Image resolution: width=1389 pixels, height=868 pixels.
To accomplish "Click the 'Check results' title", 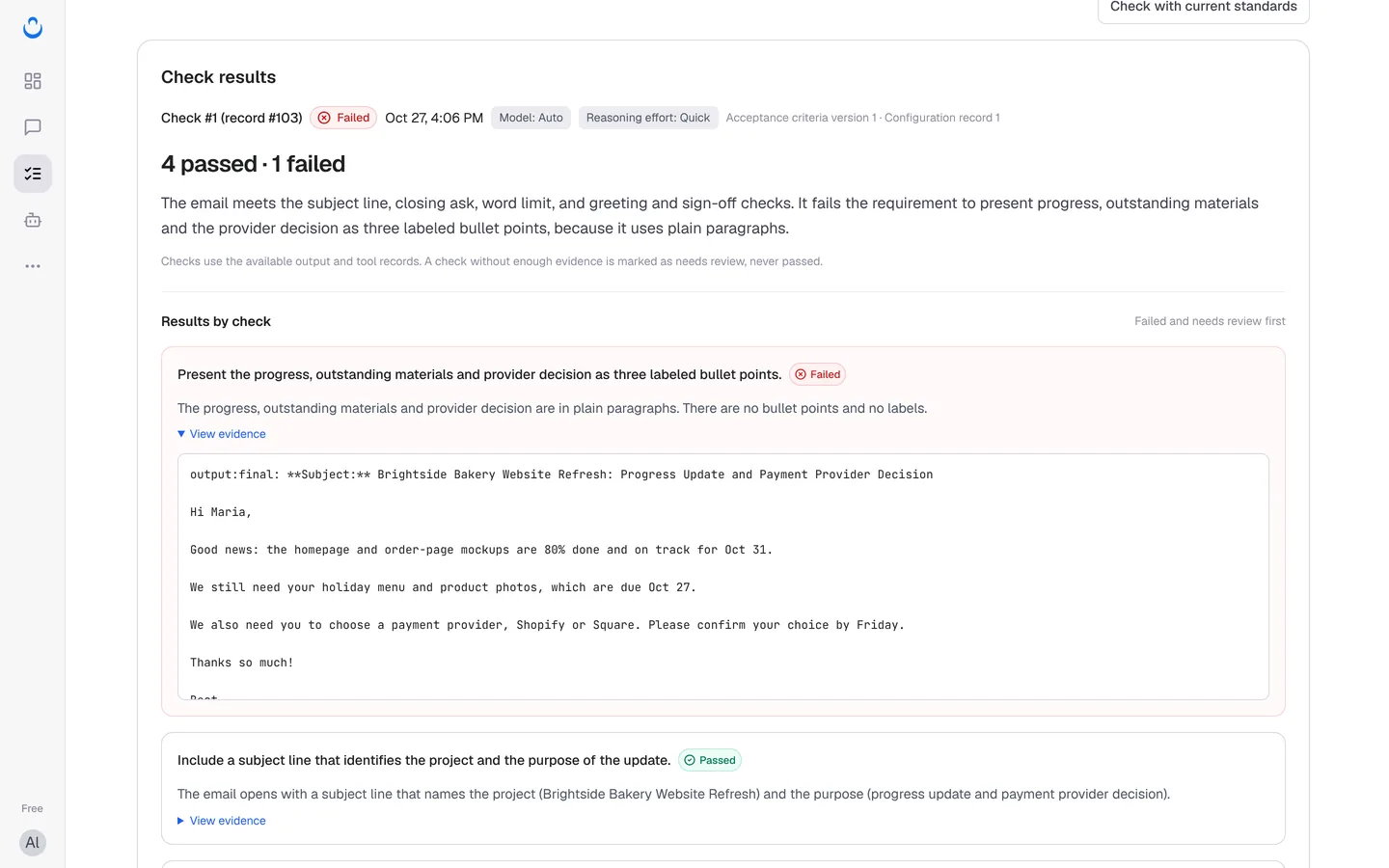I will point(218,77).
